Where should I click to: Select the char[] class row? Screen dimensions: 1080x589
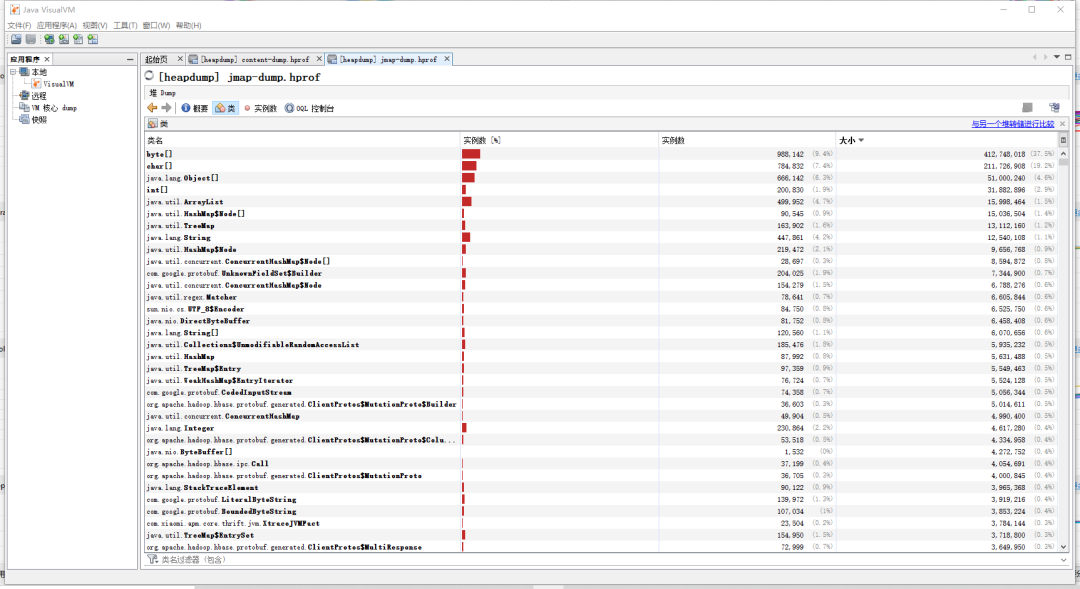point(601,166)
